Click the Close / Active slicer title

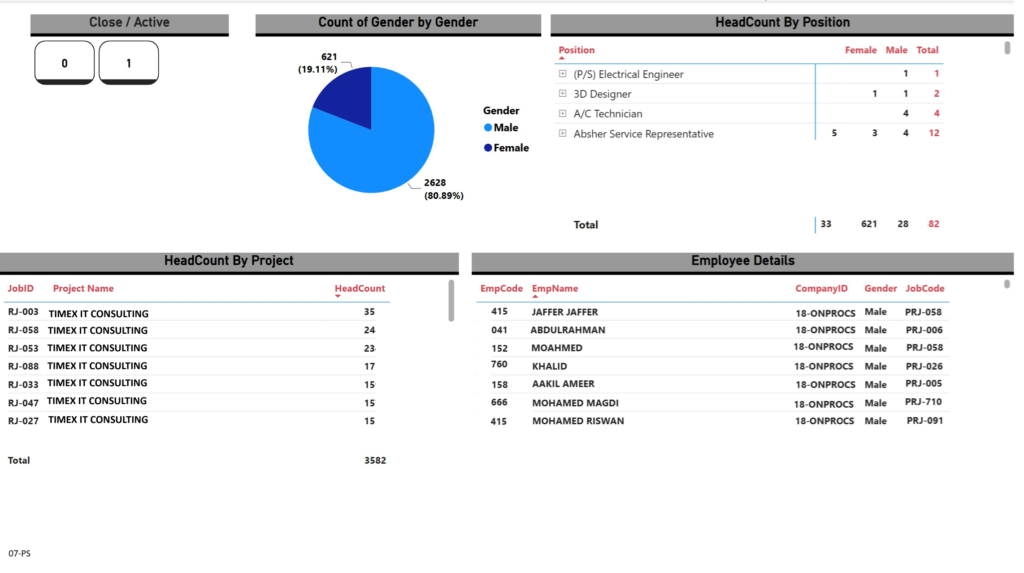pyautogui.click(x=129, y=22)
